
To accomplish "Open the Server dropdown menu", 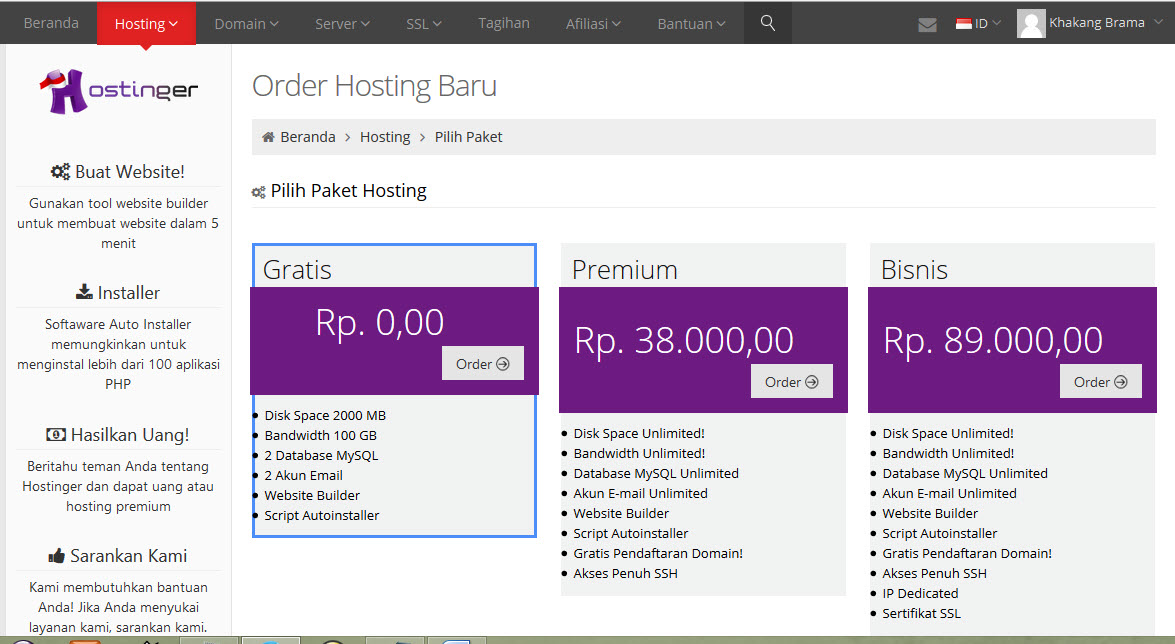I will point(342,24).
